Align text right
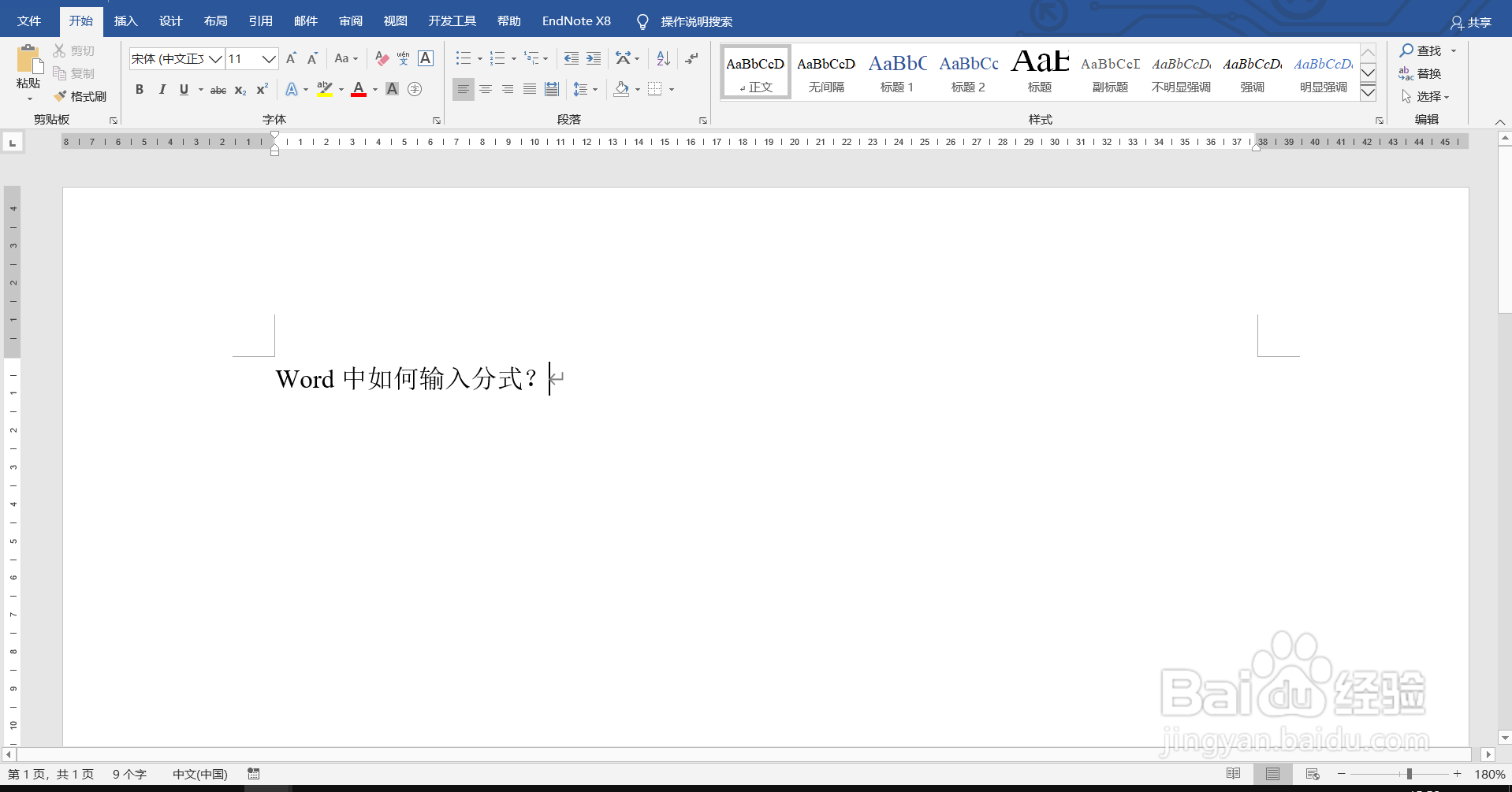Screen dimensions: 1512x792 (x=508, y=89)
